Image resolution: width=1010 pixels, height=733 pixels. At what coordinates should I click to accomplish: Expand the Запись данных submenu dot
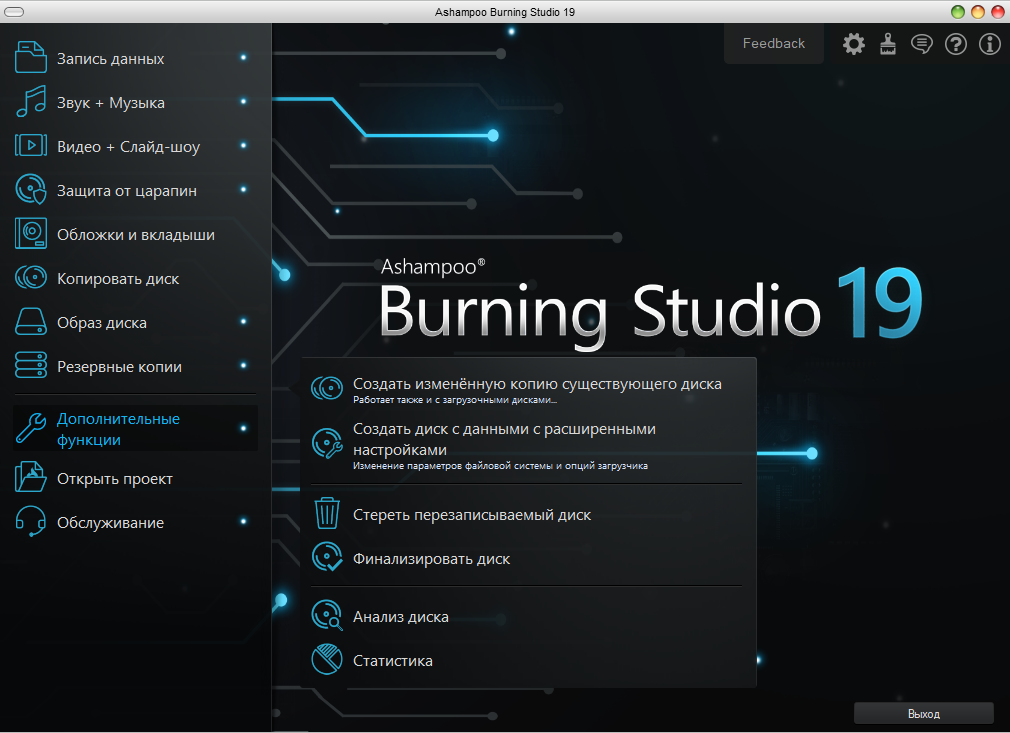[243, 57]
